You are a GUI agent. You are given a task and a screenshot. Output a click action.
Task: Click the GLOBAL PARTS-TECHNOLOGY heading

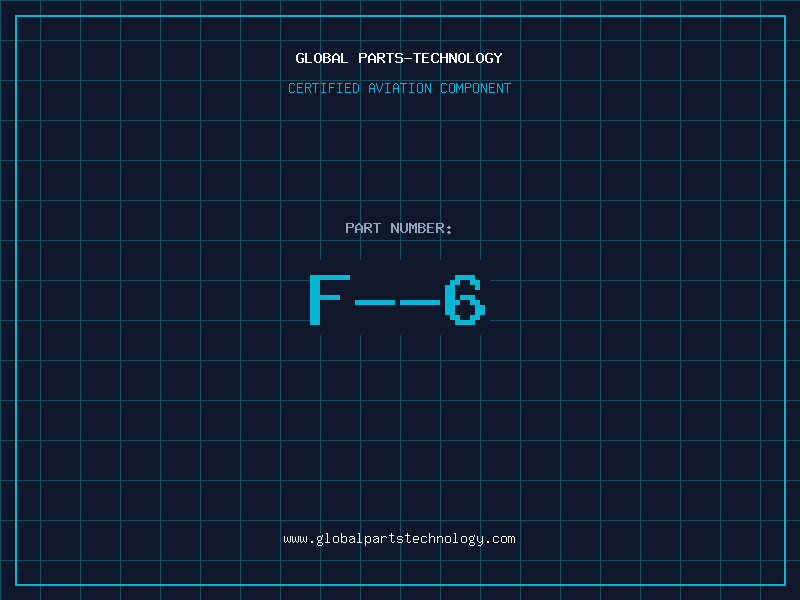pyautogui.click(x=399, y=58)
